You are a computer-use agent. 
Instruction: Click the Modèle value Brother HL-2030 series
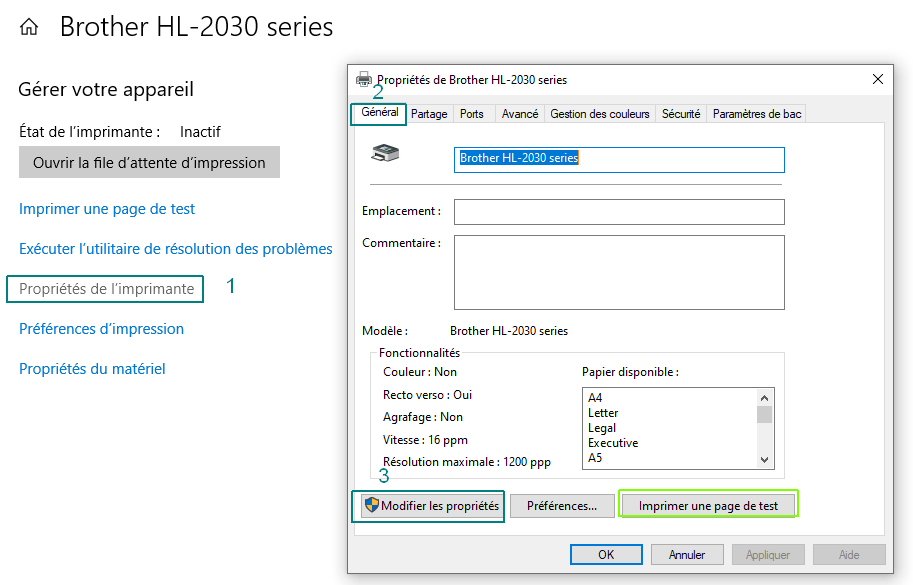click(509, 331)
